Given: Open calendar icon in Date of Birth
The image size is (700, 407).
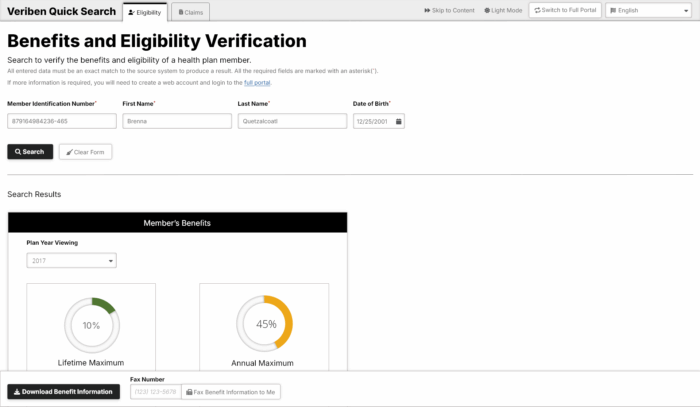Looking at the screenshot, I should point(398,121).
